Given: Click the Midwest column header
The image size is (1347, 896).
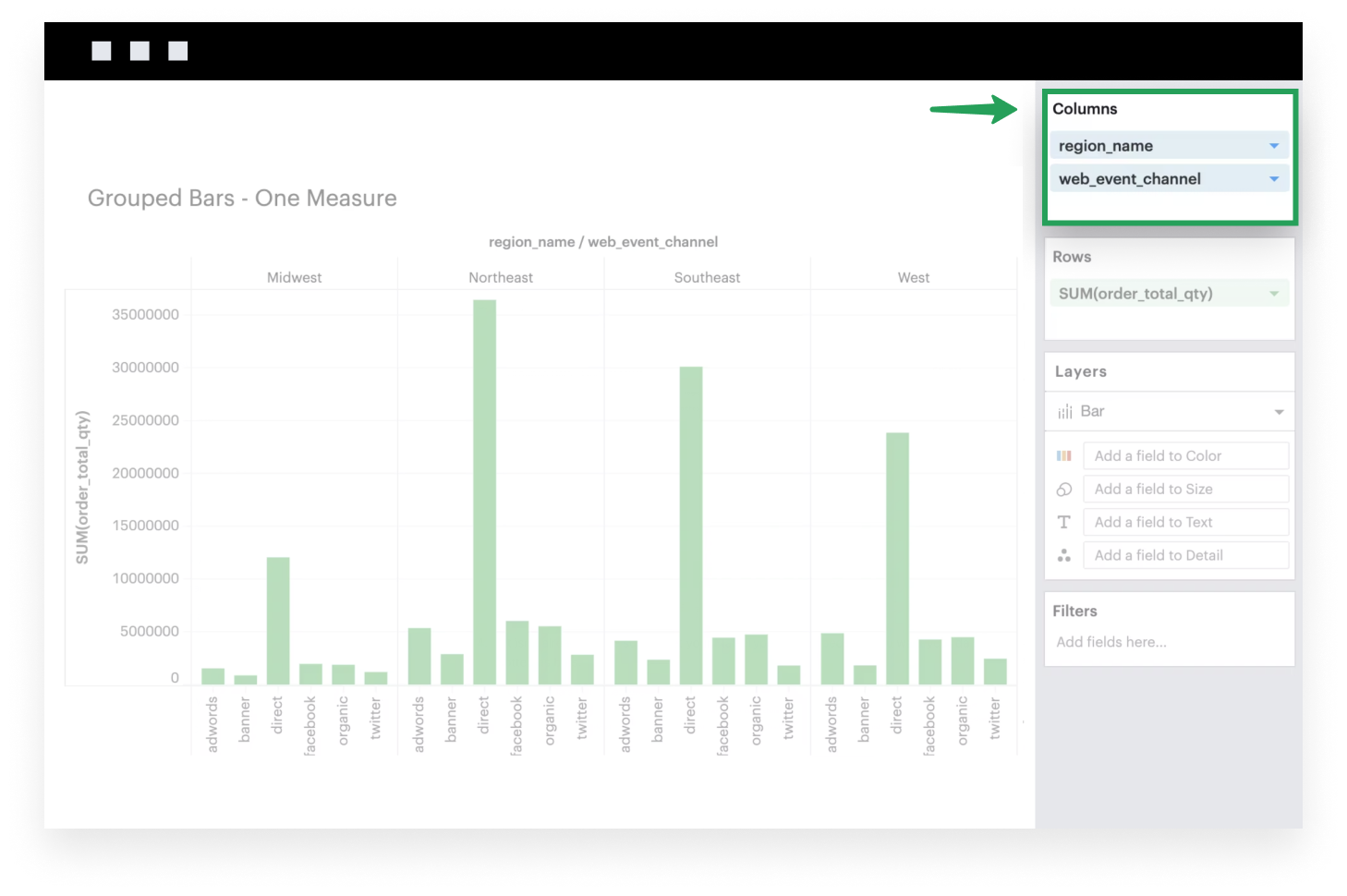Looking at the screenshot, I should coord(294,277).
